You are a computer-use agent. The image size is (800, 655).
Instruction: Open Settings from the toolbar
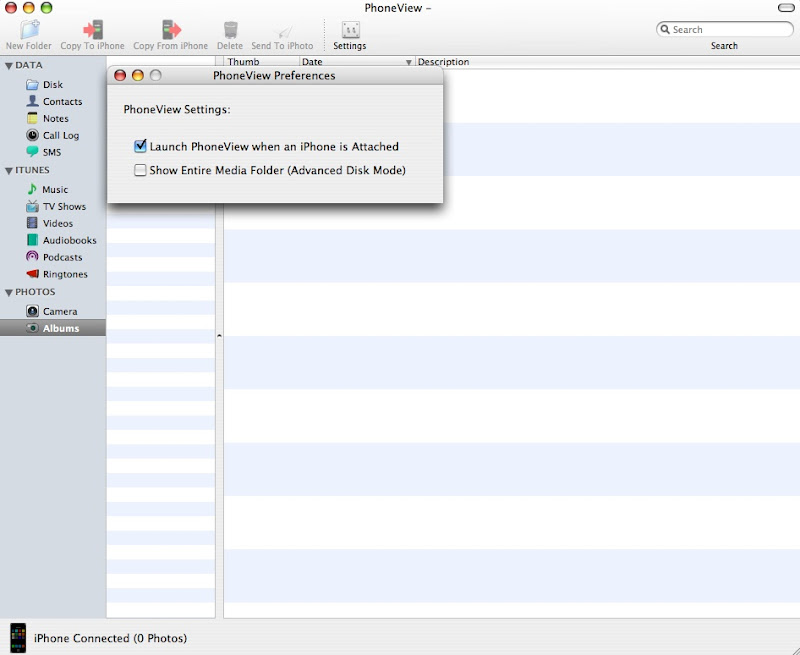pyautogui.click(x=350, y=31)
